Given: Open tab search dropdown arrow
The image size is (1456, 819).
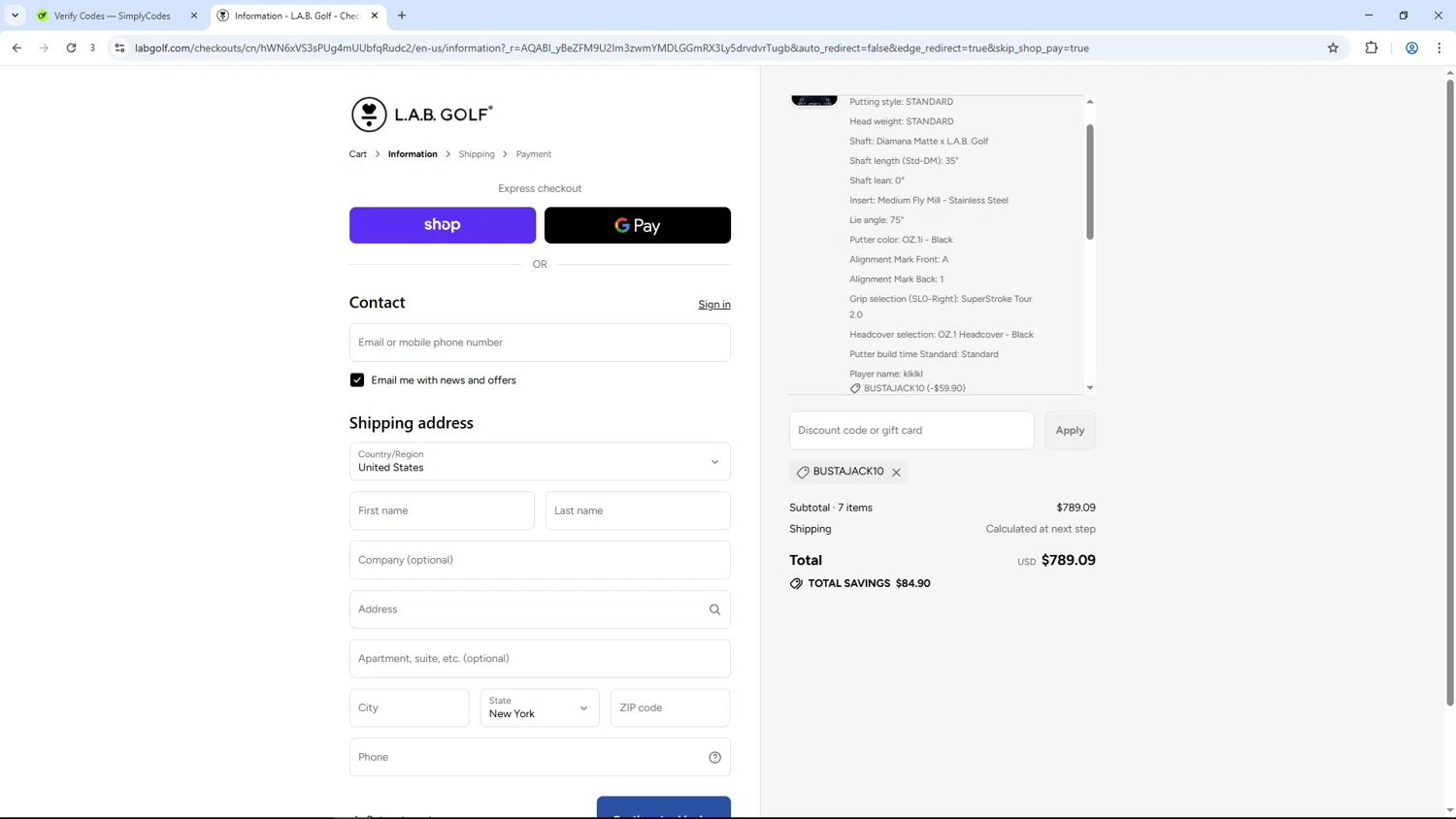Looking at the screenshot, I should 15,16.
